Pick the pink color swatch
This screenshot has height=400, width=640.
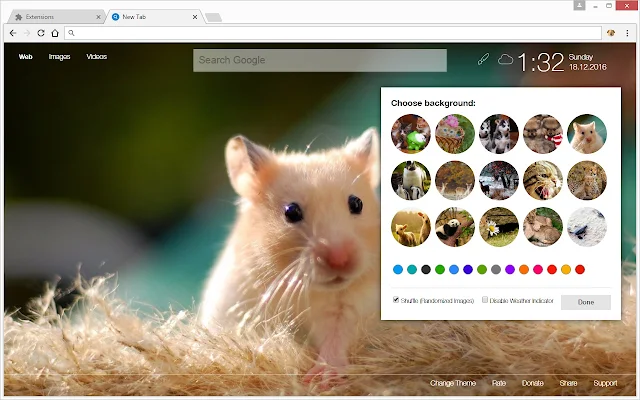(538, 269)
